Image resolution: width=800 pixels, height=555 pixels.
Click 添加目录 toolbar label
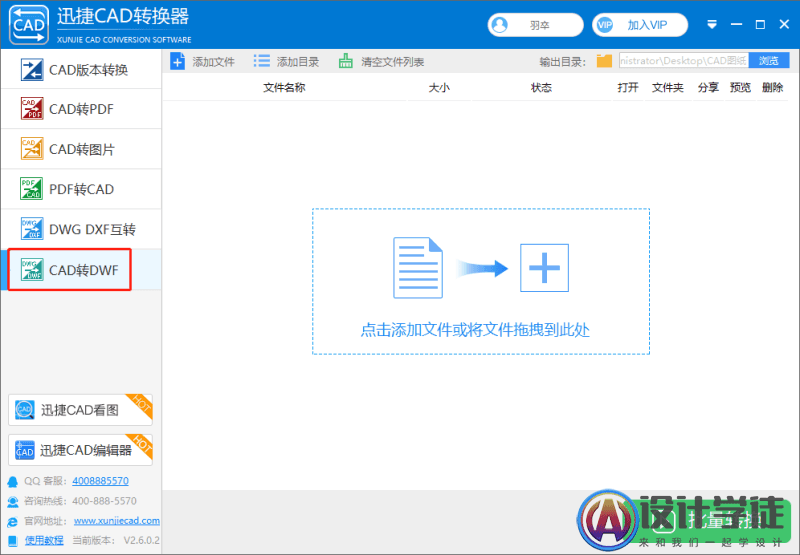tap(298, 62)
